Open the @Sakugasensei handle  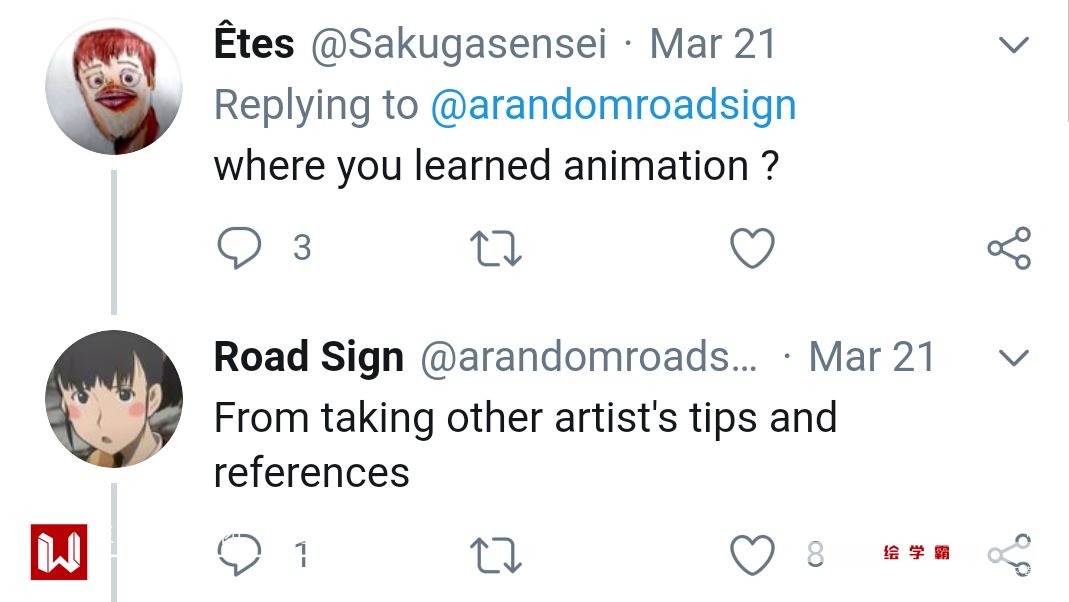pos(459,45)
